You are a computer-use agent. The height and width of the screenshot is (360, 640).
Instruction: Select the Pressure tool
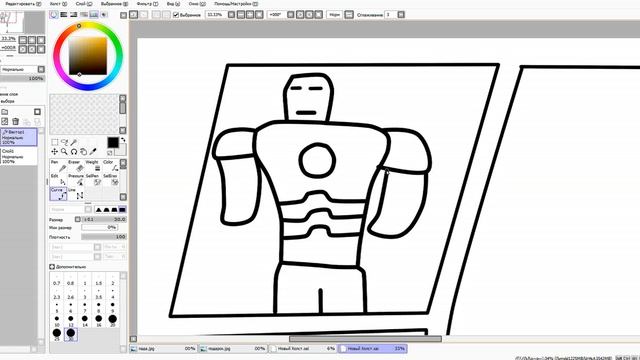coord(76,180)
